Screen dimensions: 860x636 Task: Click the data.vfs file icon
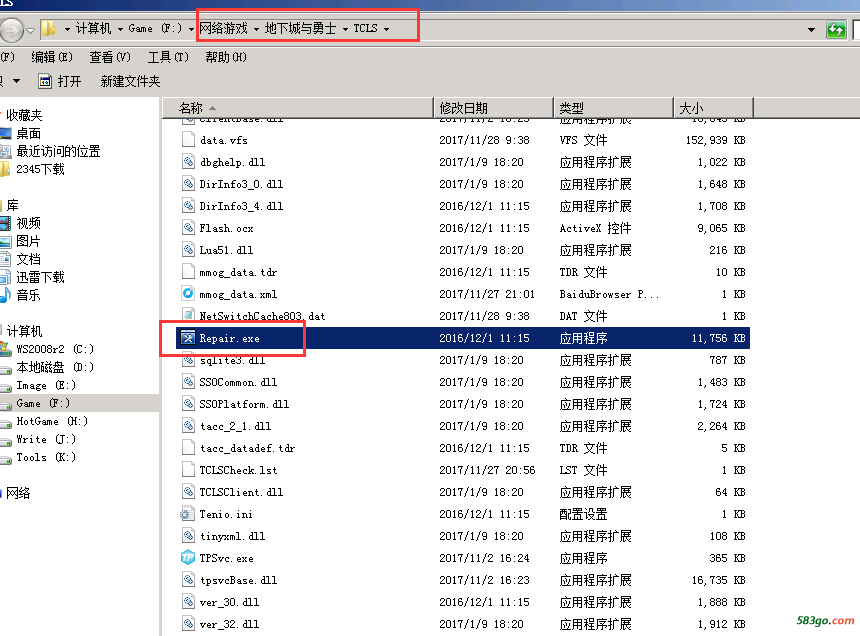188,140
